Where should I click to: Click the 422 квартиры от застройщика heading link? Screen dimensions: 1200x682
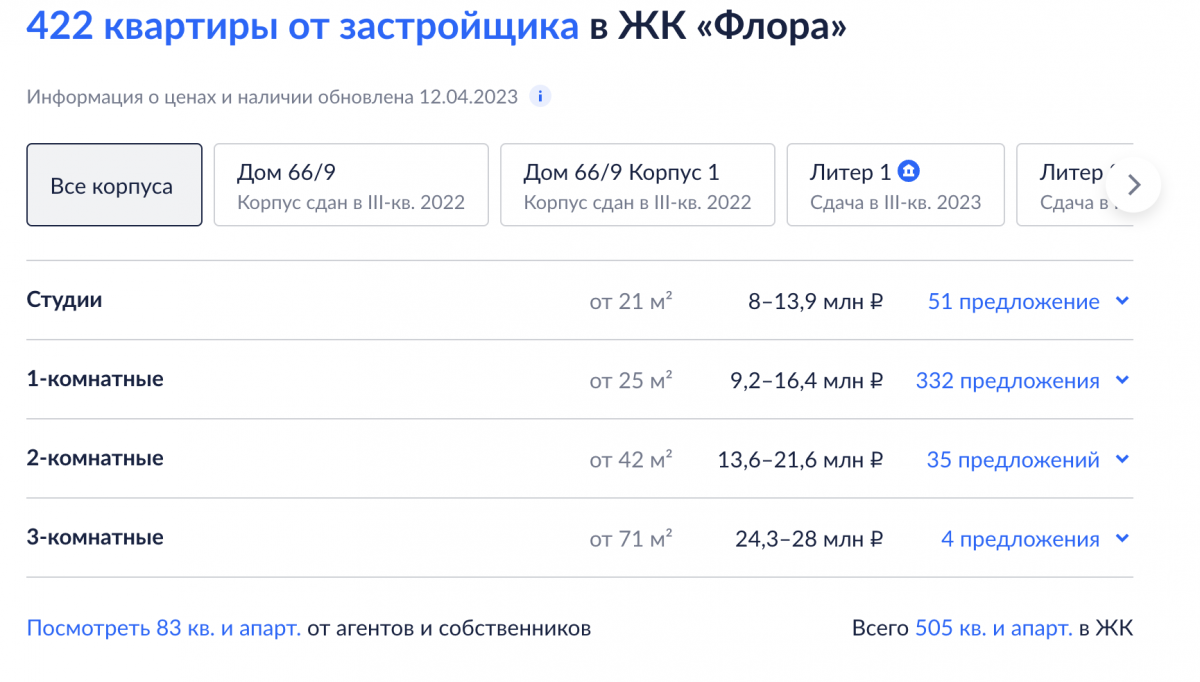point(302,27)
